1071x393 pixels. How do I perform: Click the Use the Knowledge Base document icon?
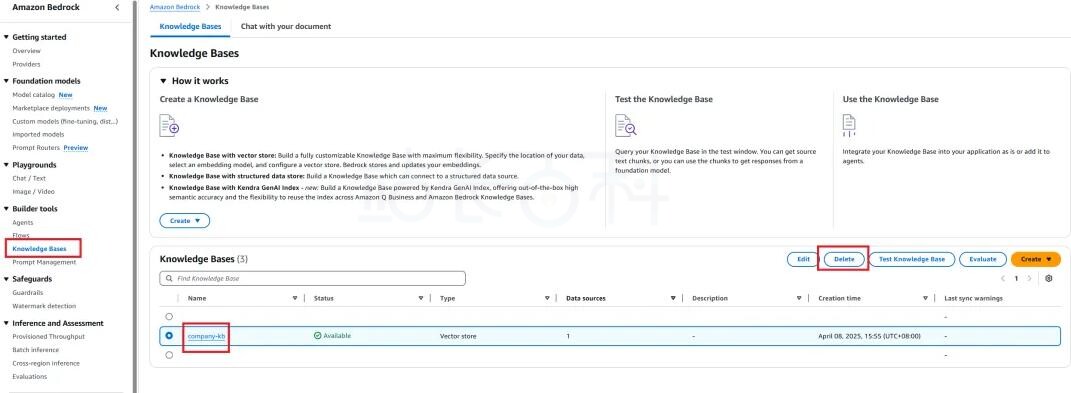(849, 126)
